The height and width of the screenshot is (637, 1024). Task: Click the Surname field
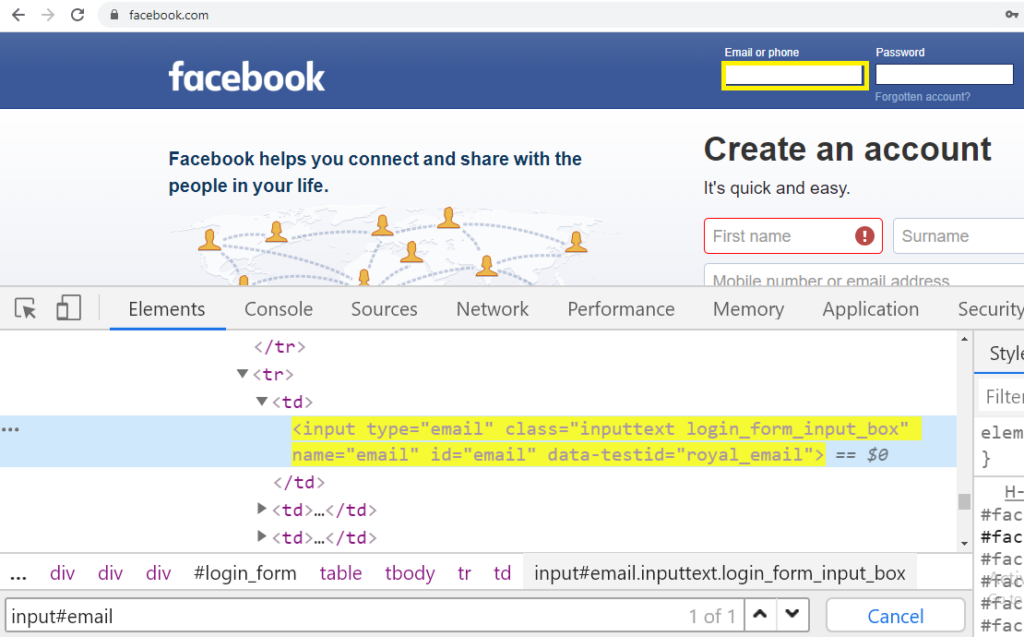[x=959, y=236]
